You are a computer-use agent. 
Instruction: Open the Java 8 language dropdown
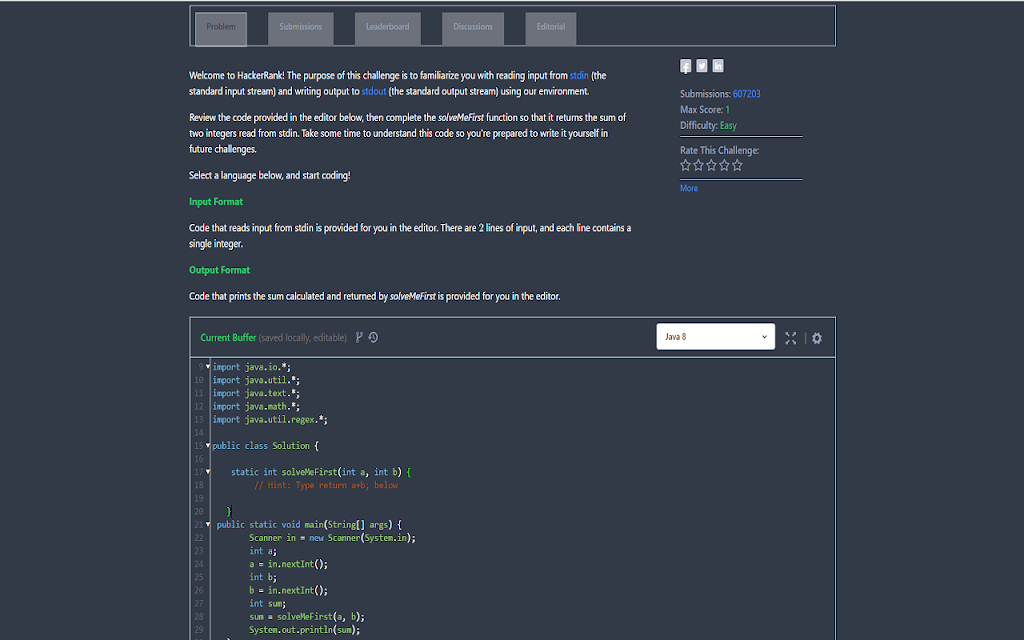(715, 337)
